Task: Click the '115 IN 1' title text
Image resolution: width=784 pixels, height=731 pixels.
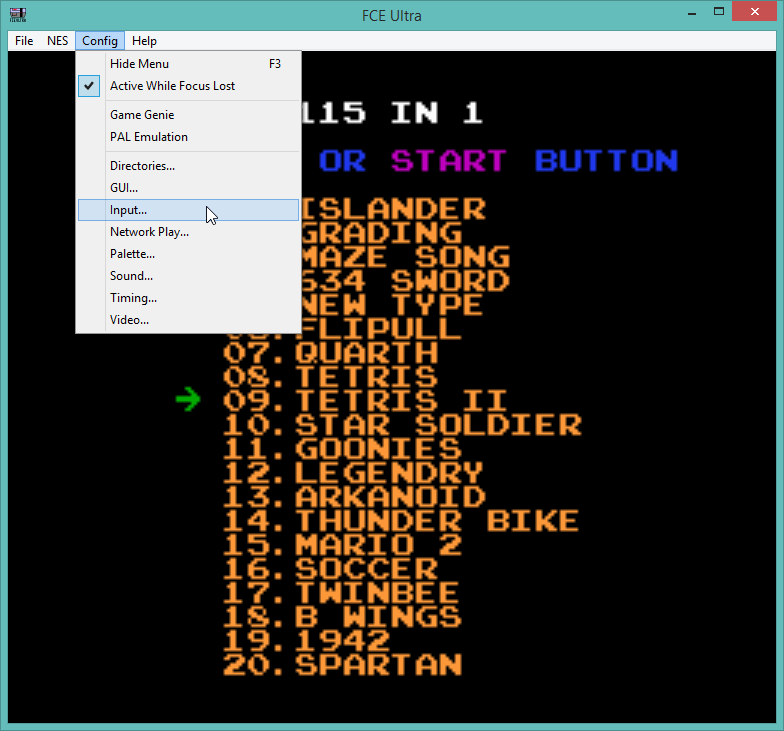Action: tap(392, 112)
